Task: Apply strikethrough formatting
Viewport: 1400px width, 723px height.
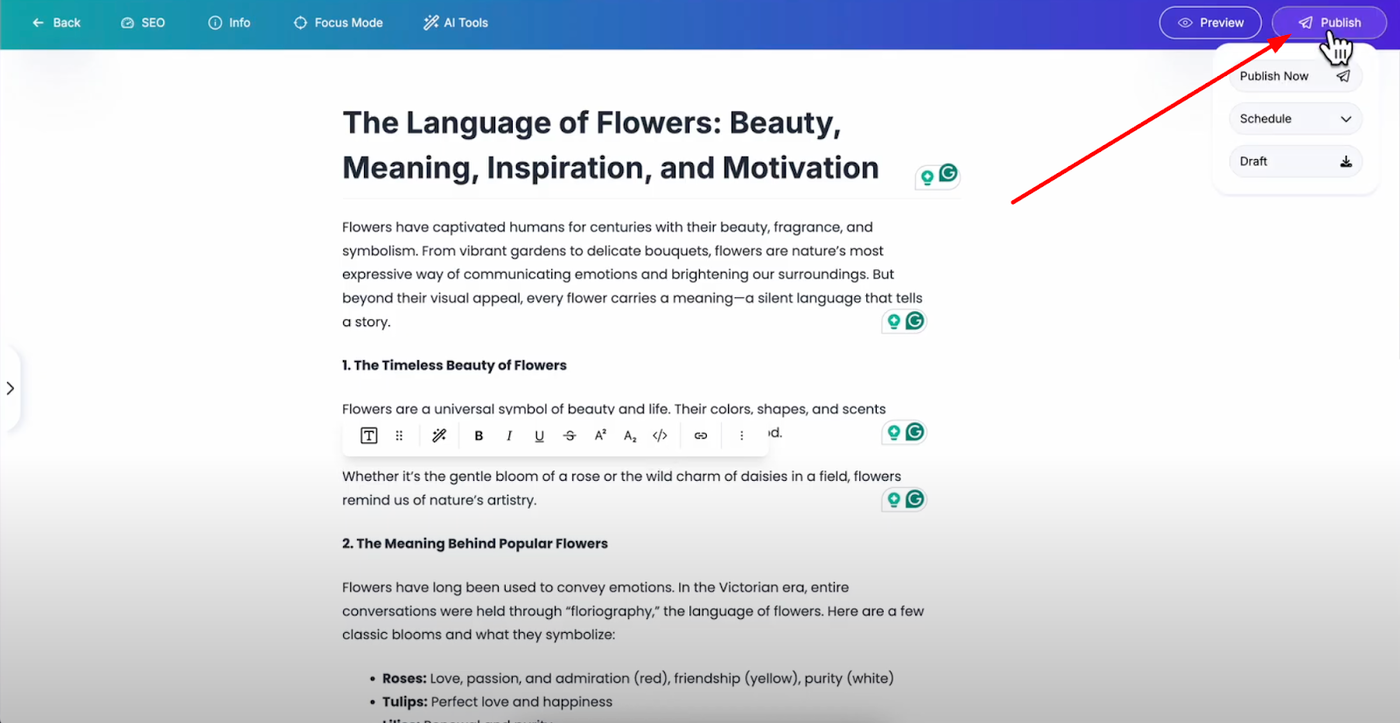Action: [x=570, y=436]
